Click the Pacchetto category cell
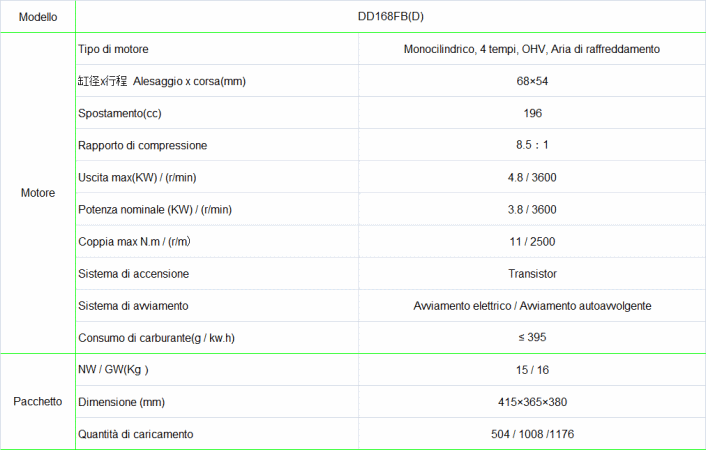706x450 pixels. click(38, 401)
